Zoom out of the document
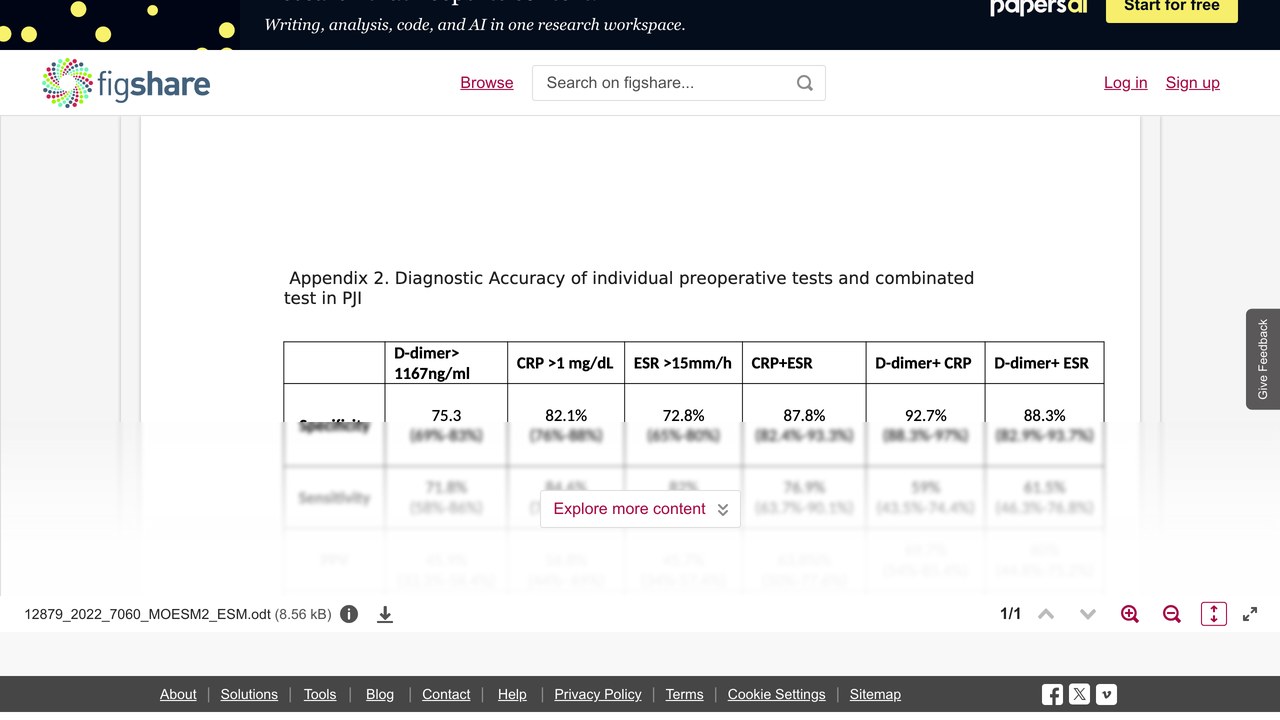Viewport: 1280px width, 720px height. click(x=1172, y=614)
